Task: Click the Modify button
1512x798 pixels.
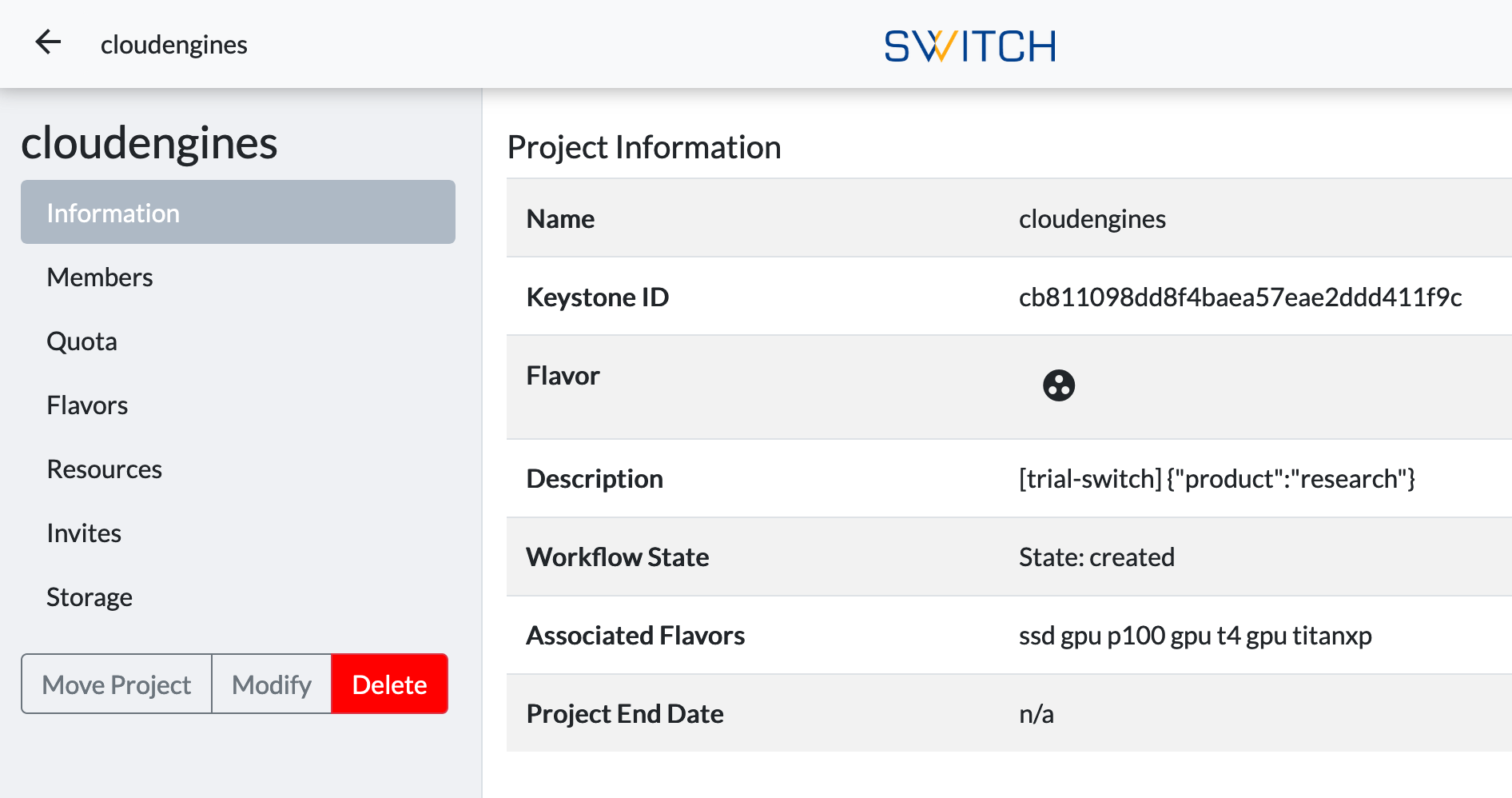Action: click(271, 684)
